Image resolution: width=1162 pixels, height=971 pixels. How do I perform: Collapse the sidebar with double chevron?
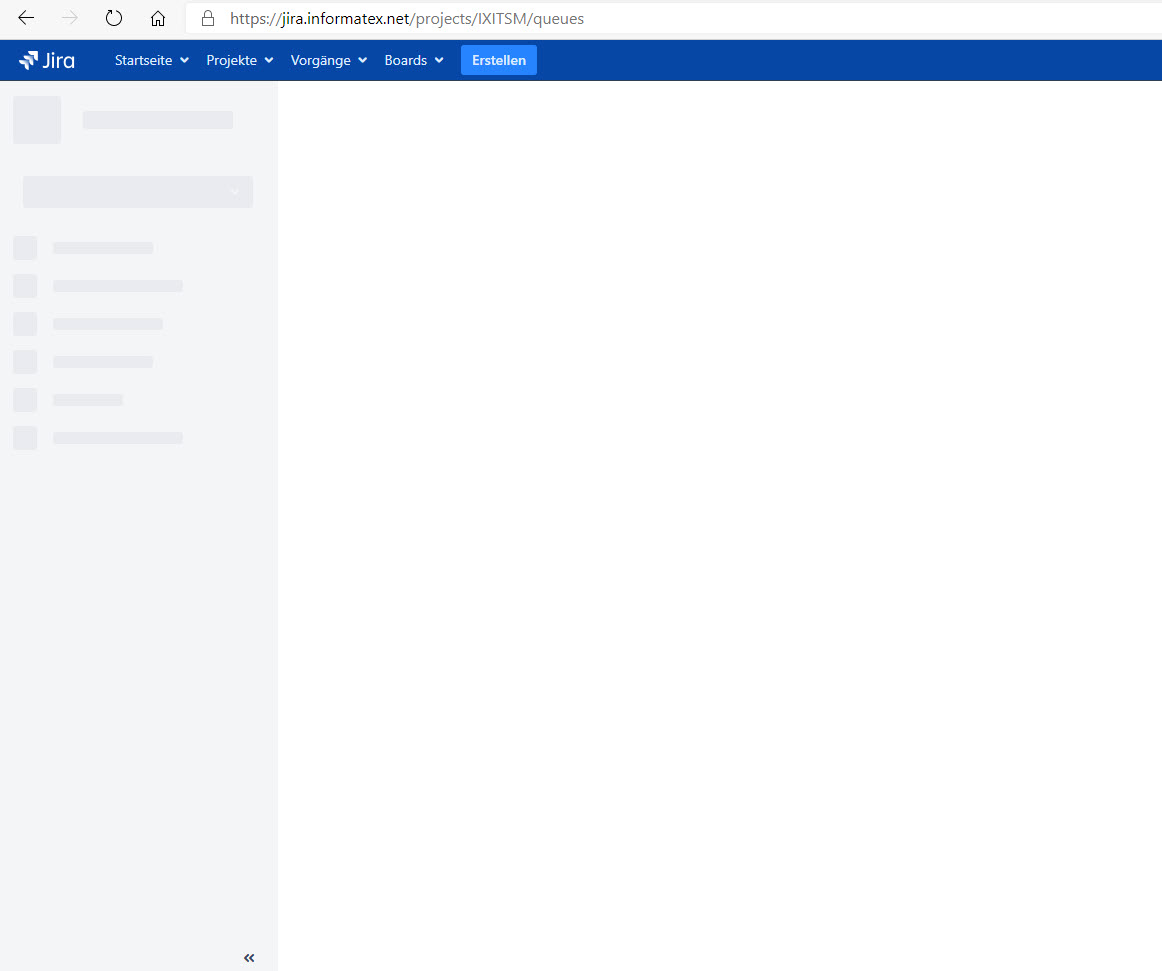(x=249, y=958)
